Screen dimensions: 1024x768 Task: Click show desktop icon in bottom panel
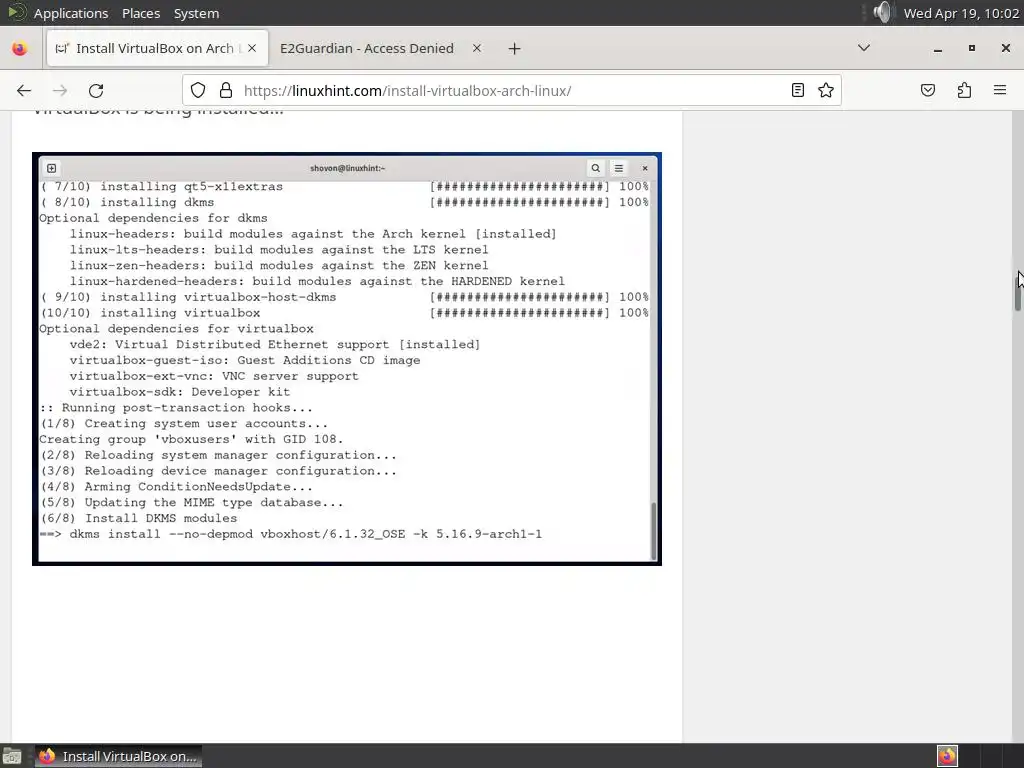click(x=12, y=756)
